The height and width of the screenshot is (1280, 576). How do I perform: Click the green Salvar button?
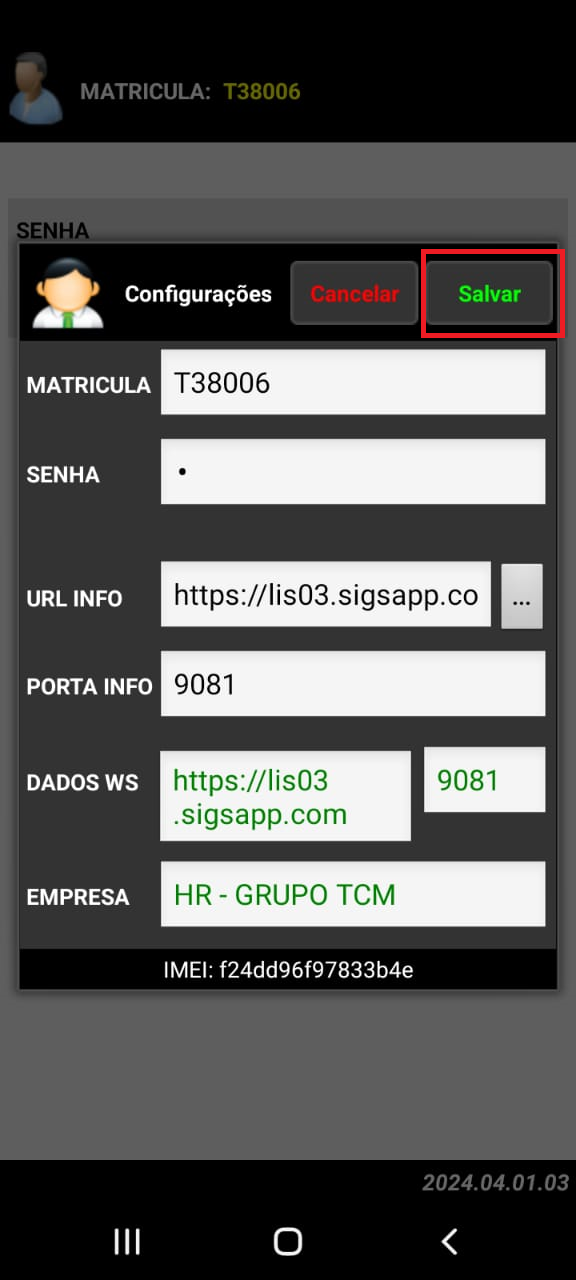pos(489,294)
